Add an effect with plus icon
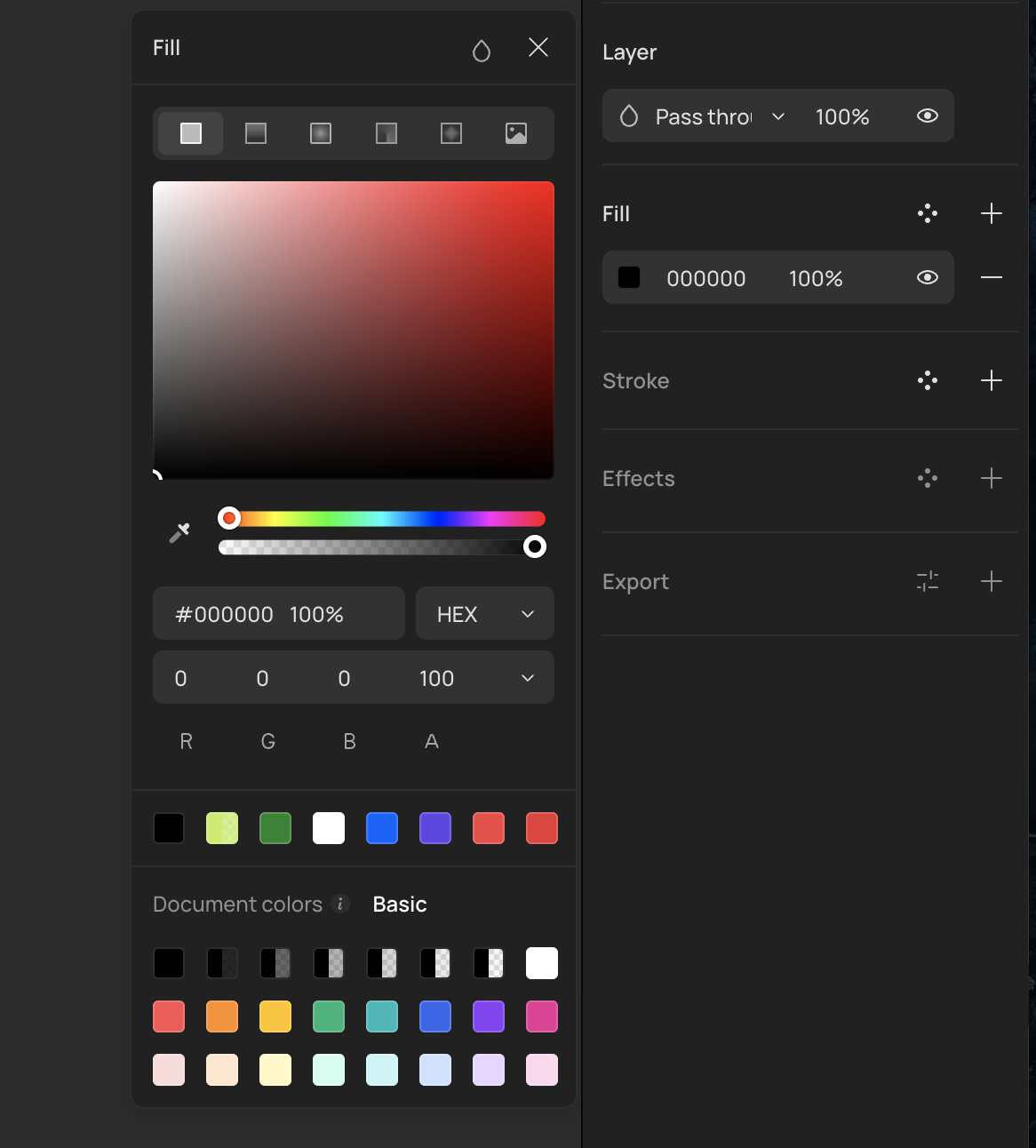Viewport: 1036px width, 1148px height. [x=992, y=478]
